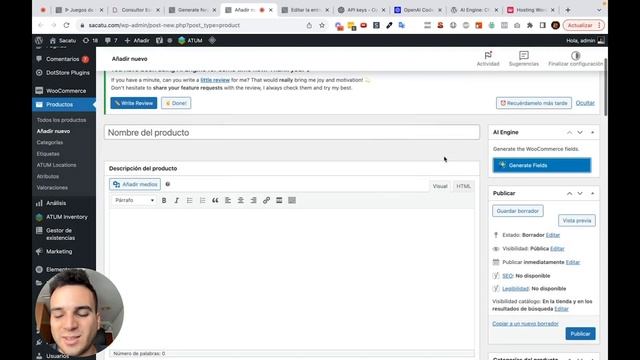Open Finalizar configuración
Screen dimensions: 640x360
(576, 59)
